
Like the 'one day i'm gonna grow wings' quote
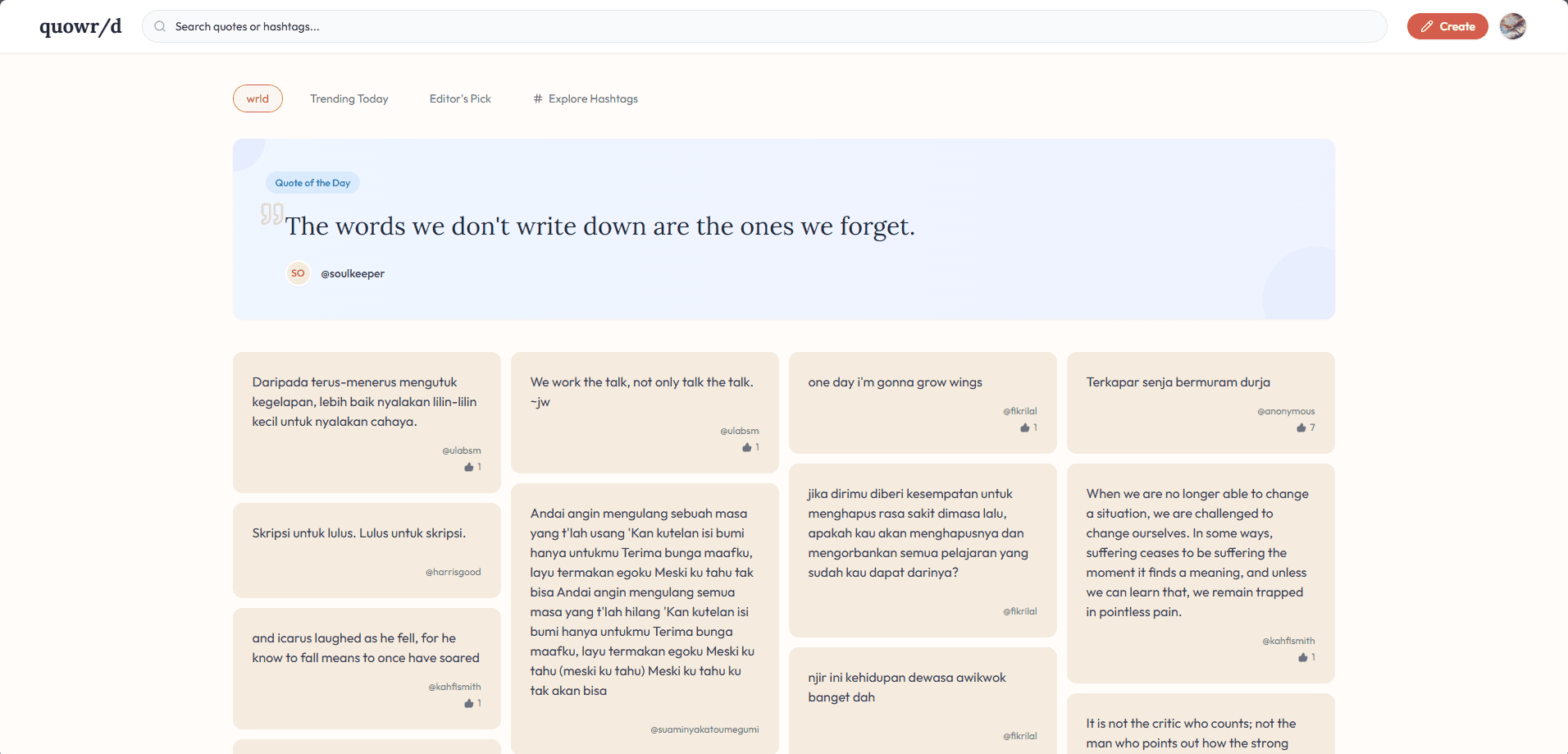tap(1024, 427)
